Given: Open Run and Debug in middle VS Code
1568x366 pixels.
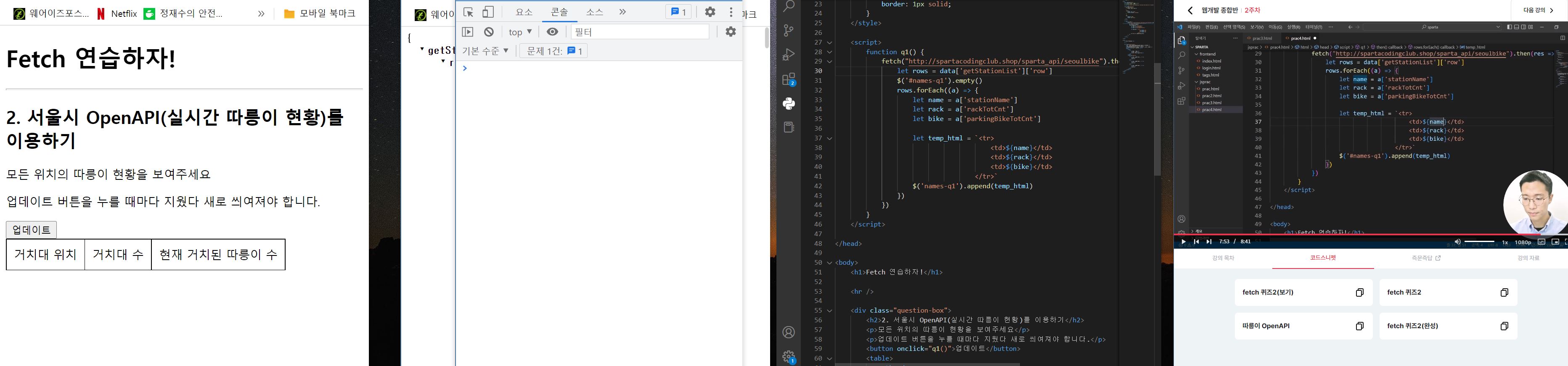Looking at the screenshot, I should tap(789, 55).
